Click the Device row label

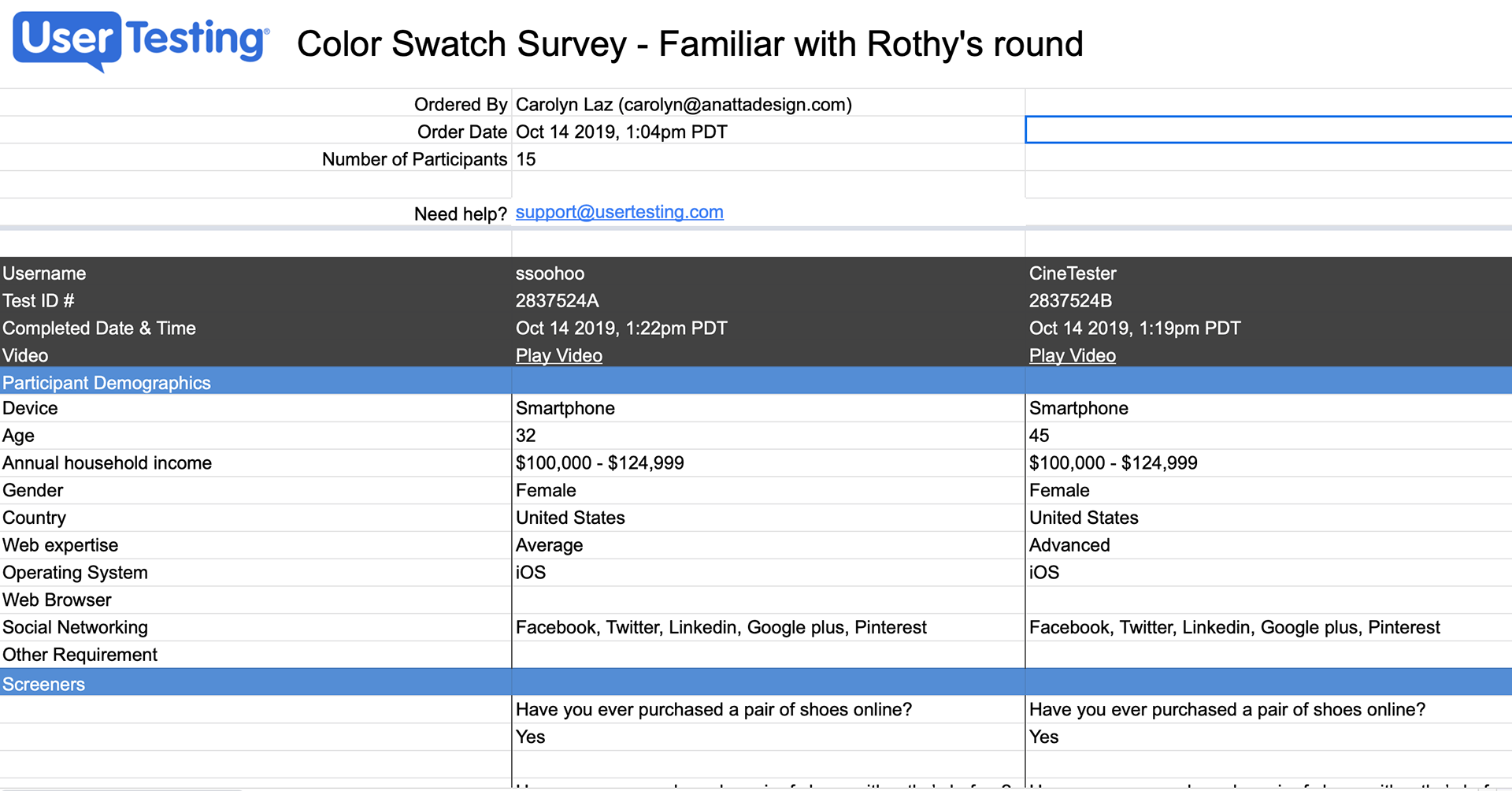tap(30, 408)
